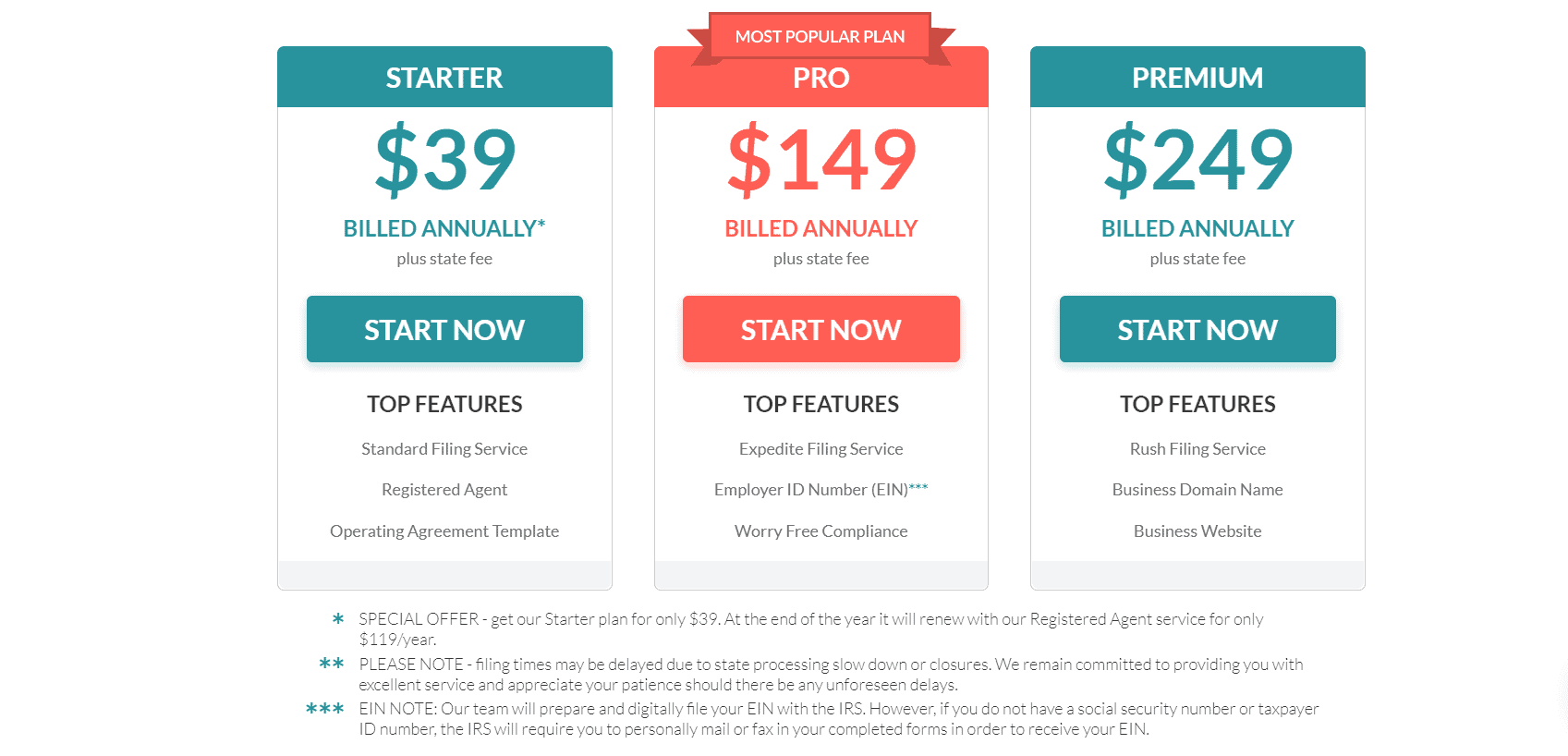Click the MOST POPULAR PLAN ribbon banner
This screenshot has height=756, width=1568.
[820, 37]
